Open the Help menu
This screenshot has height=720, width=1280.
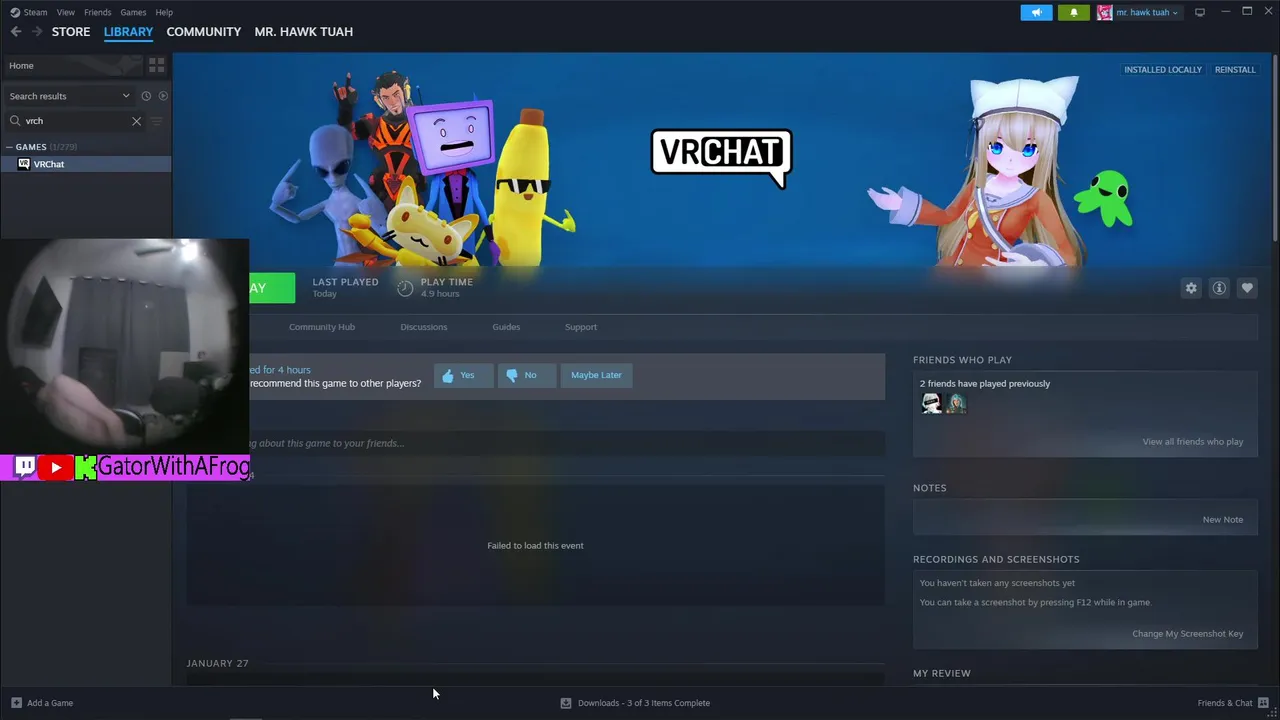(x=164, y=12)
